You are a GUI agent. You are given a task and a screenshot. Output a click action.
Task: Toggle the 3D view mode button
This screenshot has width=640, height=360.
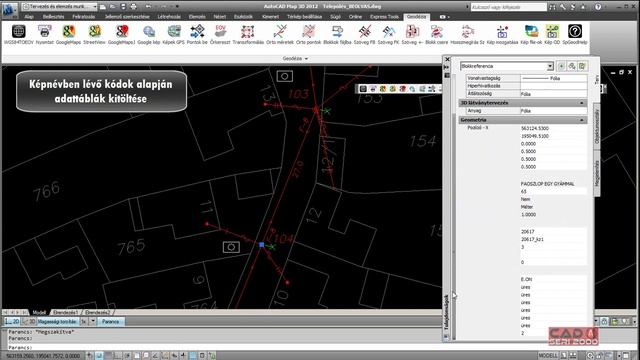pyautogui.click(x=29, y=322)
